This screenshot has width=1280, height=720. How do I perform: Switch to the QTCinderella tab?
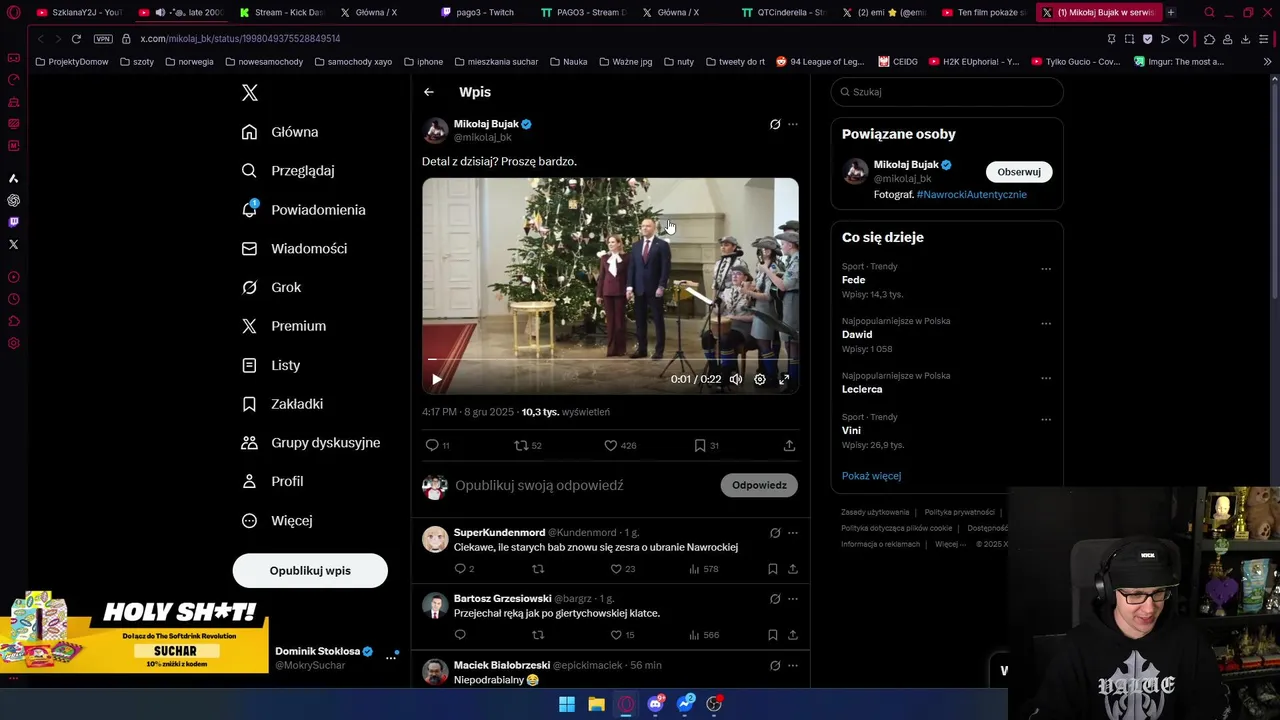pos(784,12)
